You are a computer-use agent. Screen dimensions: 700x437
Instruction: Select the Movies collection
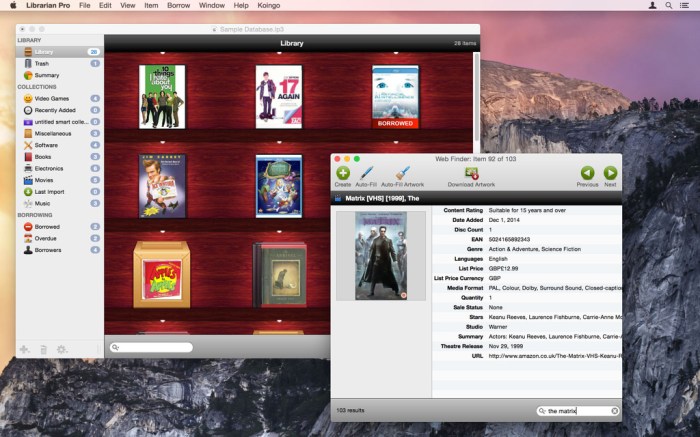coord(45,180)
